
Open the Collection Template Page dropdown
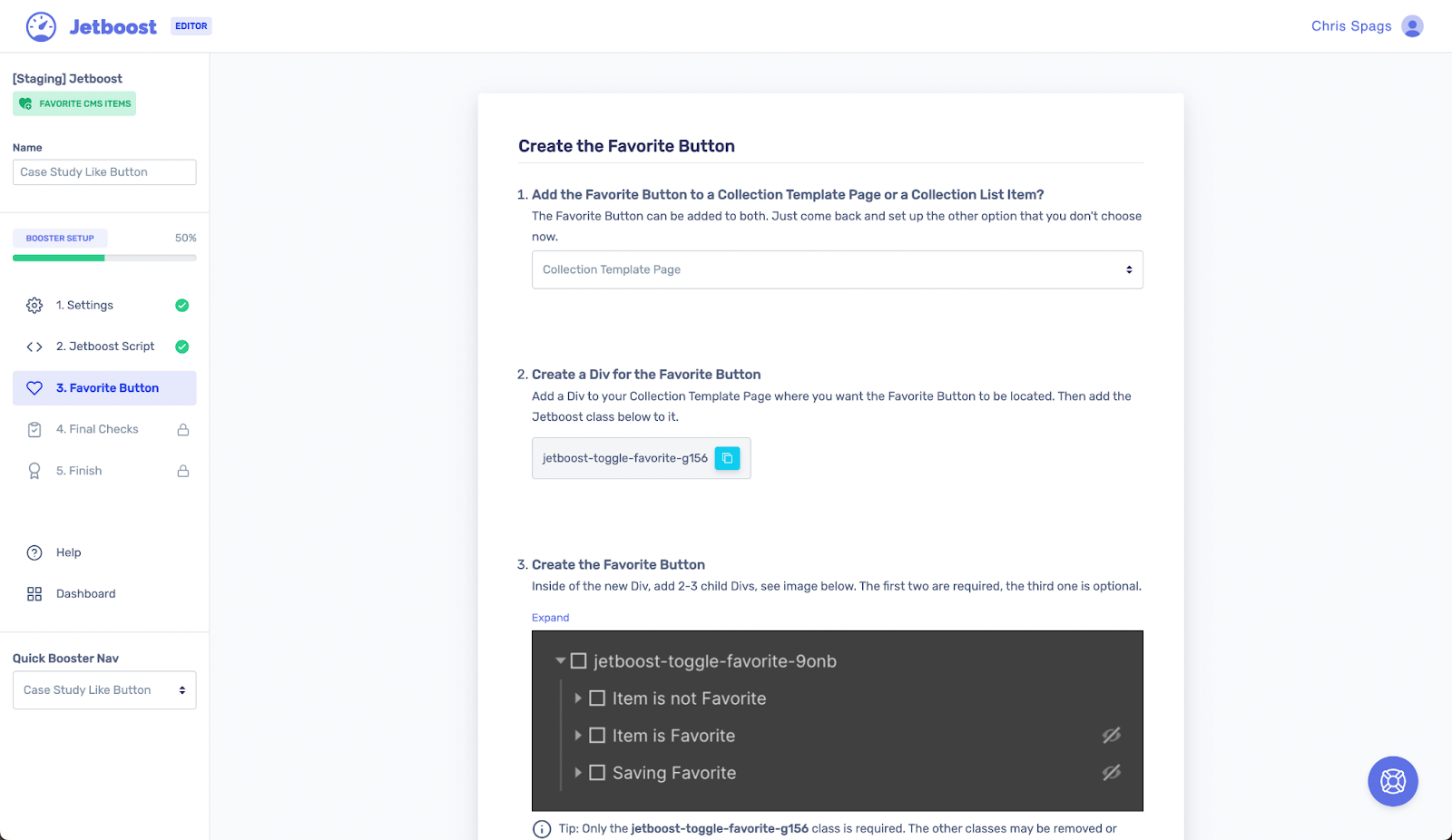click(x=836, y=269)
